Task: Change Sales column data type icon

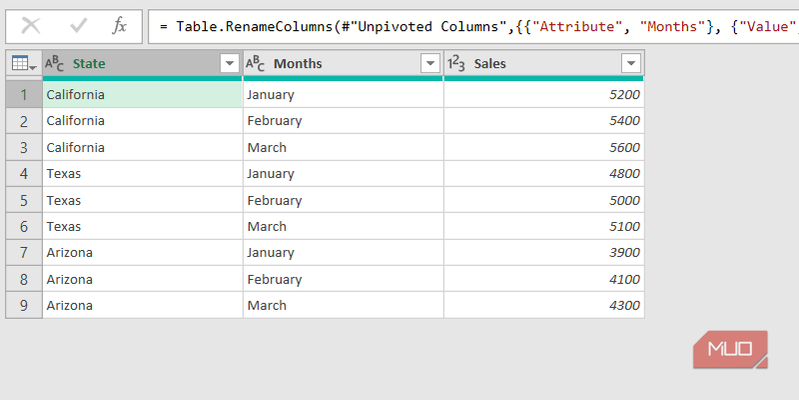Action: coord(456,64)
